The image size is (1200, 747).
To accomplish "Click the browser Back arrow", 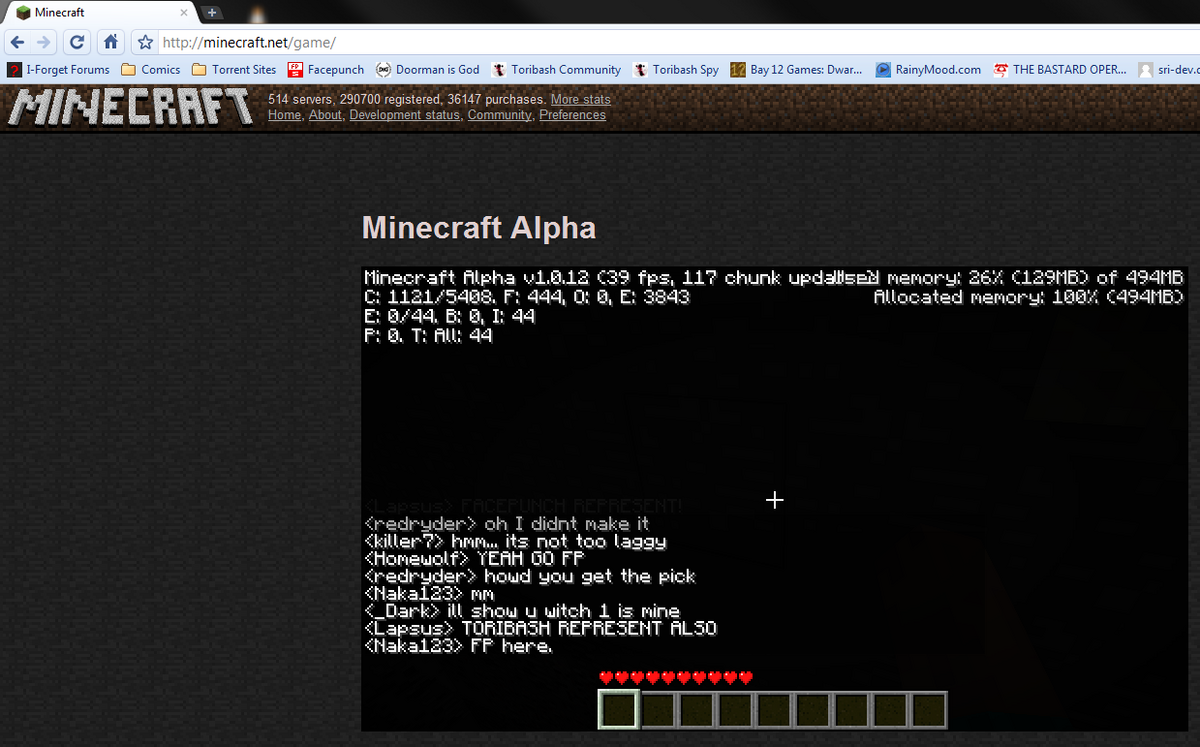I will coord(17,43).
